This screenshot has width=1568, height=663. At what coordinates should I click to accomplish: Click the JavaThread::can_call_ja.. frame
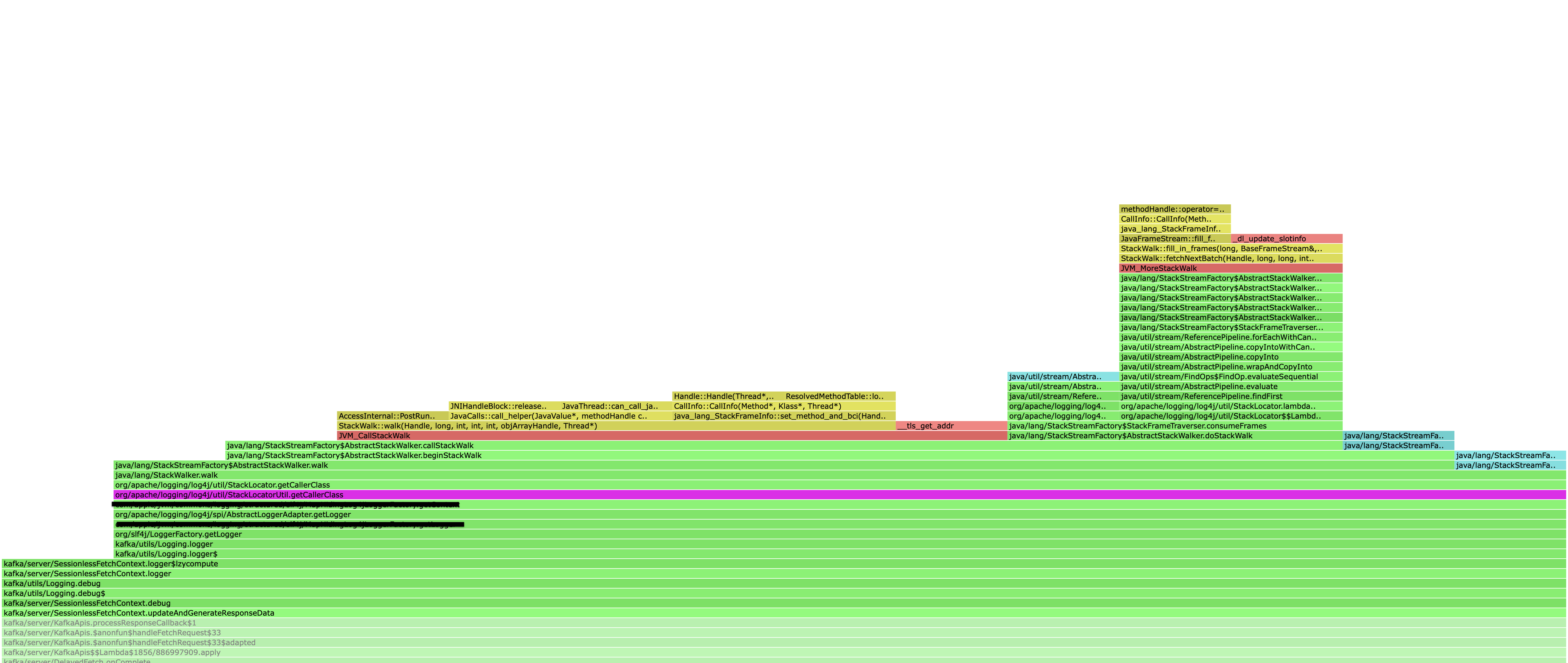(x=616, y=406)
